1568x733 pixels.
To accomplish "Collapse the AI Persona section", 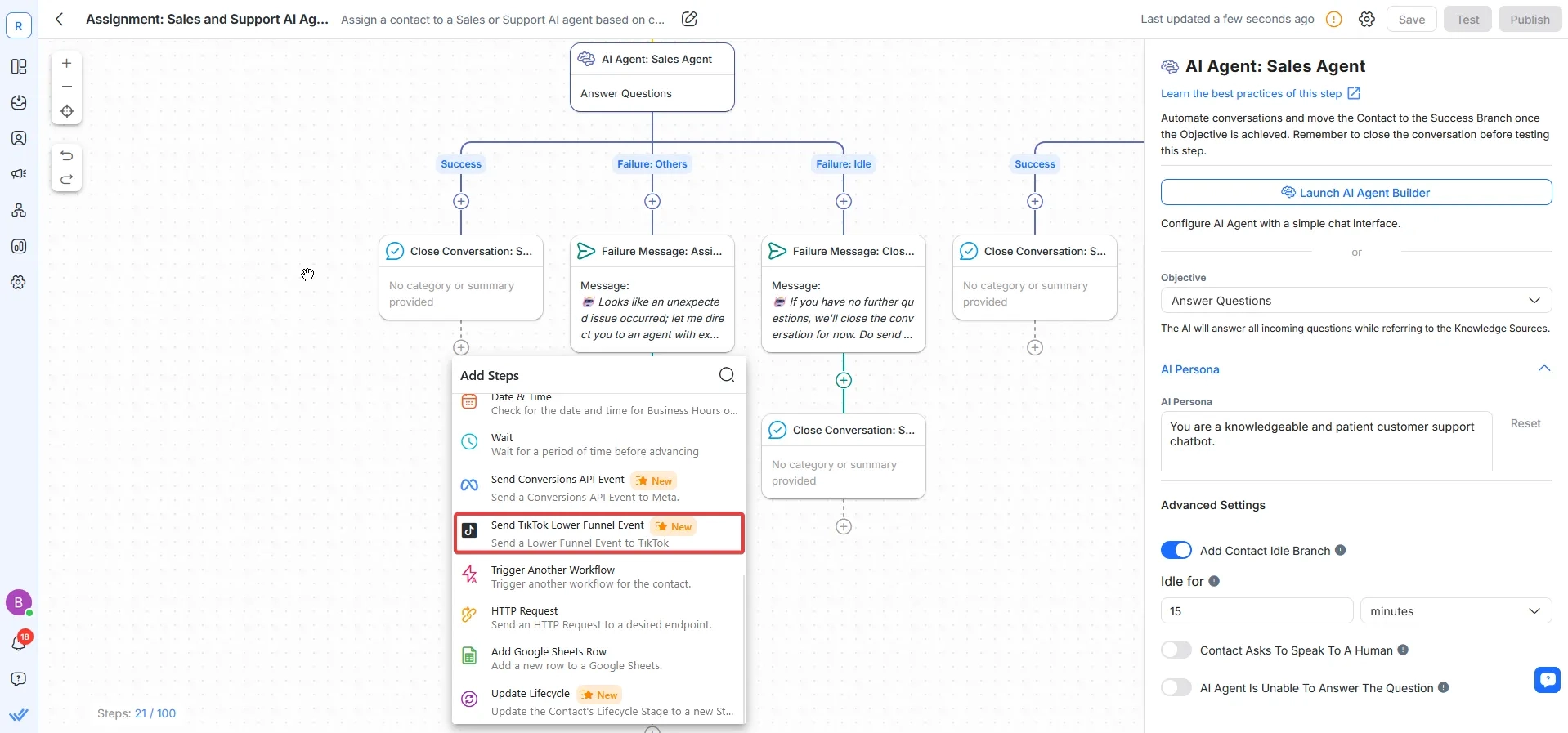I will (x=1544, y=369).
